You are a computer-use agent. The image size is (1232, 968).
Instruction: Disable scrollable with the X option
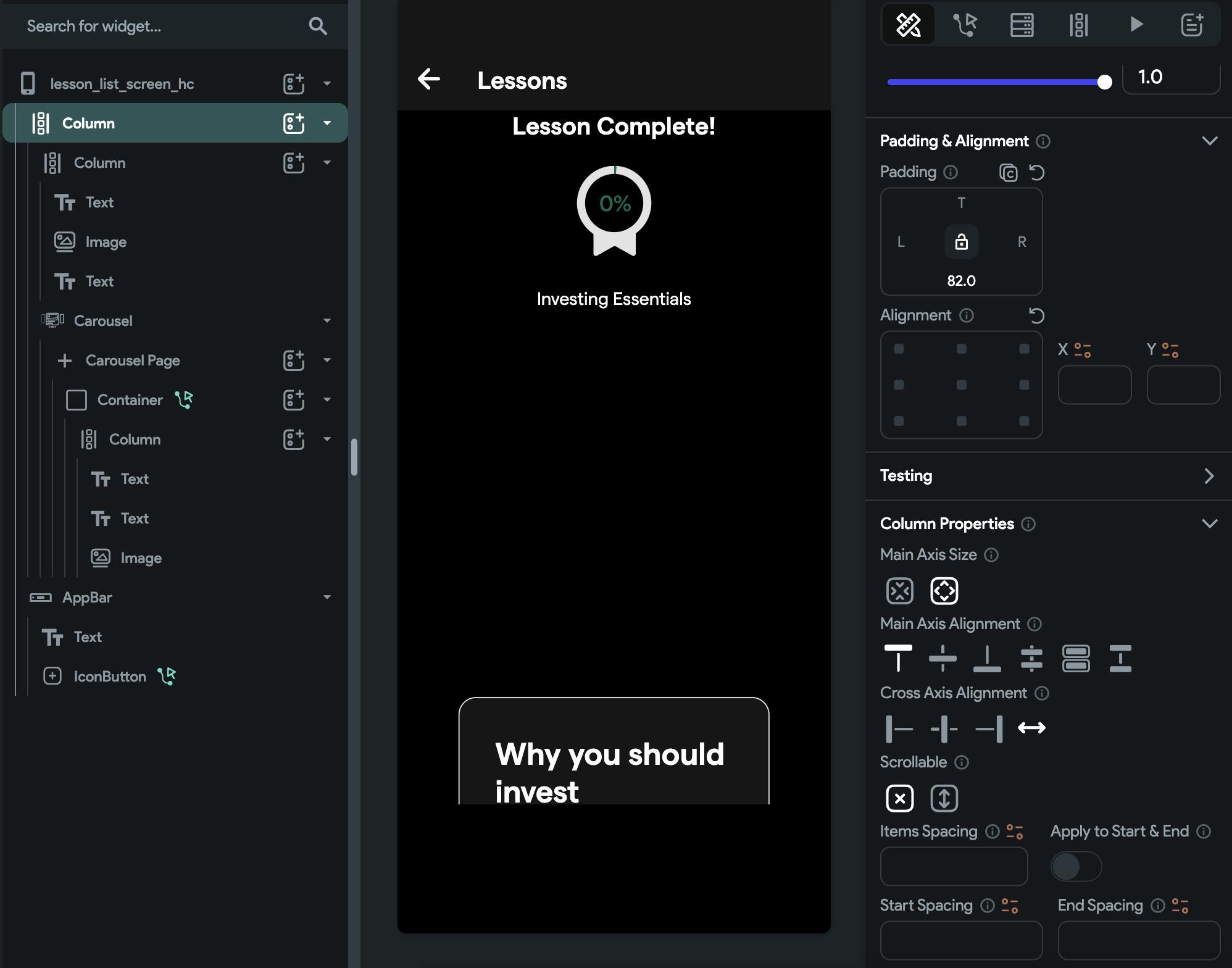(x=899, y=798)
